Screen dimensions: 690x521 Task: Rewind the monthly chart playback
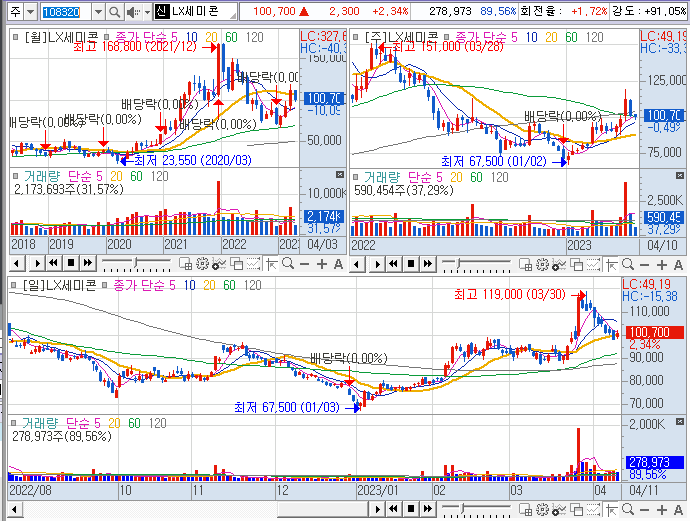click(x=54, y=263)
